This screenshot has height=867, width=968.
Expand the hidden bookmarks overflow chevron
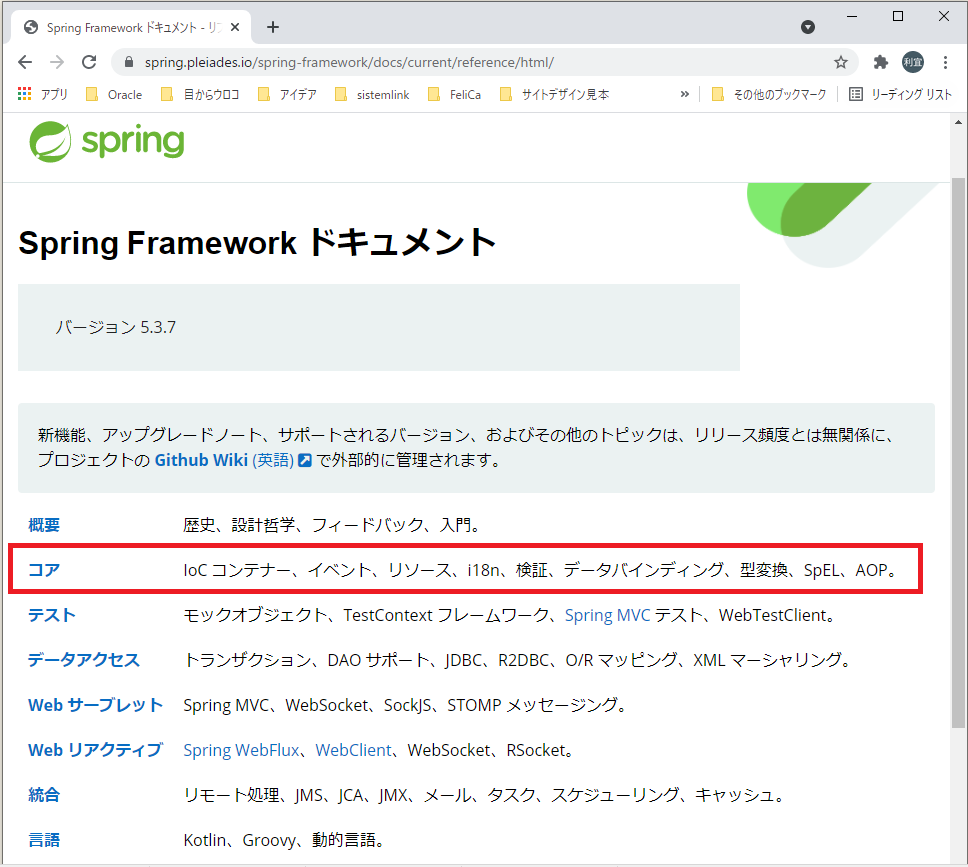pos(684,94)
